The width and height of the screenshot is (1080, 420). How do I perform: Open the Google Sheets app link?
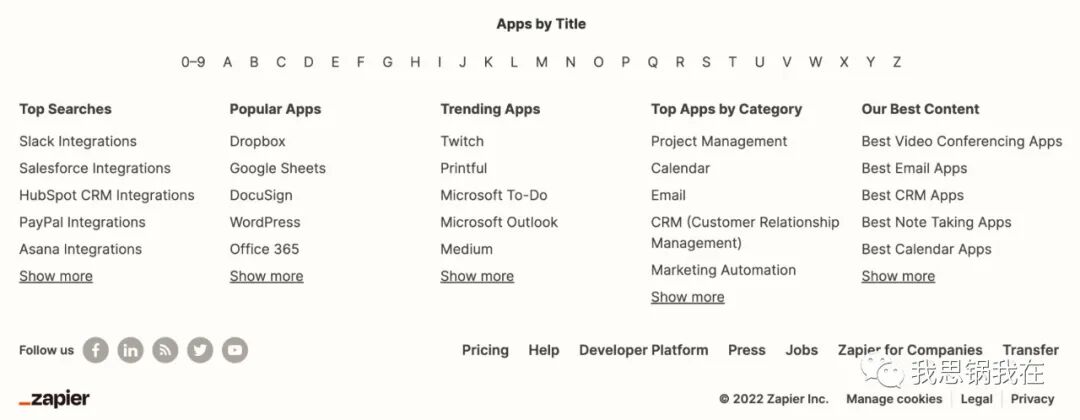pyautogui.click(x=277, y=168)
